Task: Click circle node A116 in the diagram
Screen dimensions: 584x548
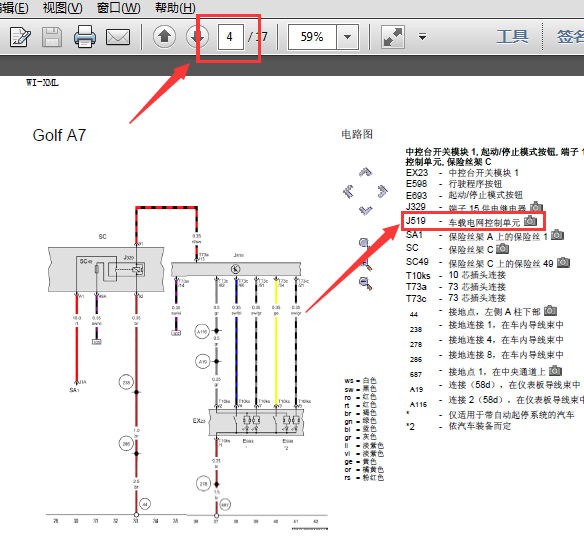Action: pos(202,331)
